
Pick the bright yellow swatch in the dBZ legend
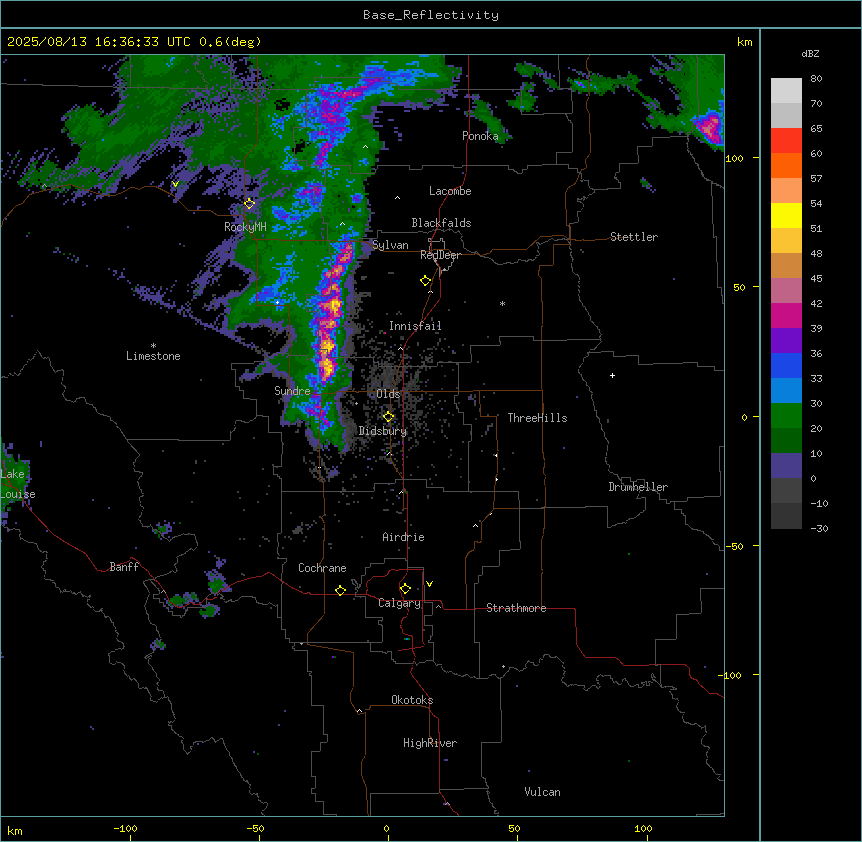(x=786, y=215)
